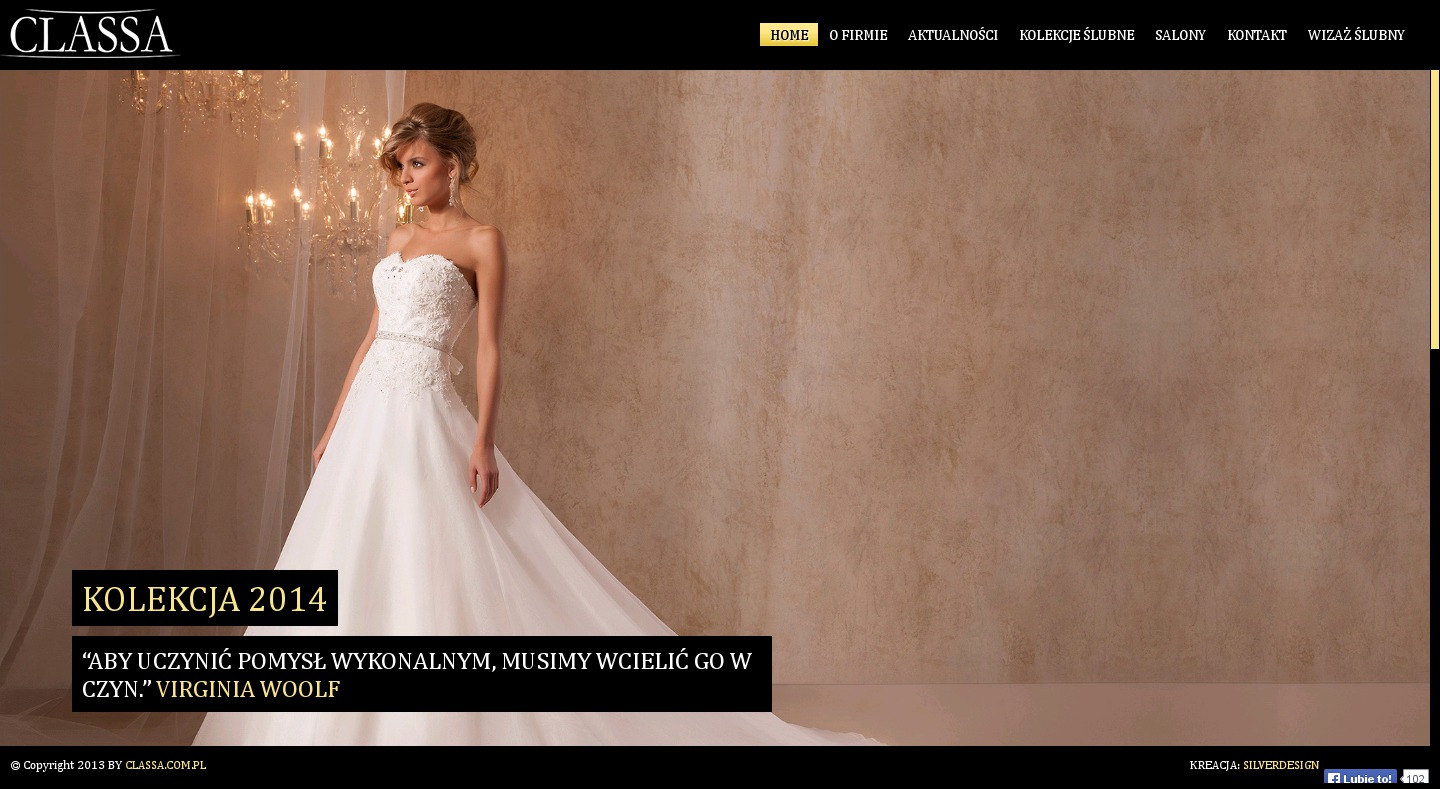
Task: Click the Facebook like count bubble showing 102
Action: point(1415,778)
